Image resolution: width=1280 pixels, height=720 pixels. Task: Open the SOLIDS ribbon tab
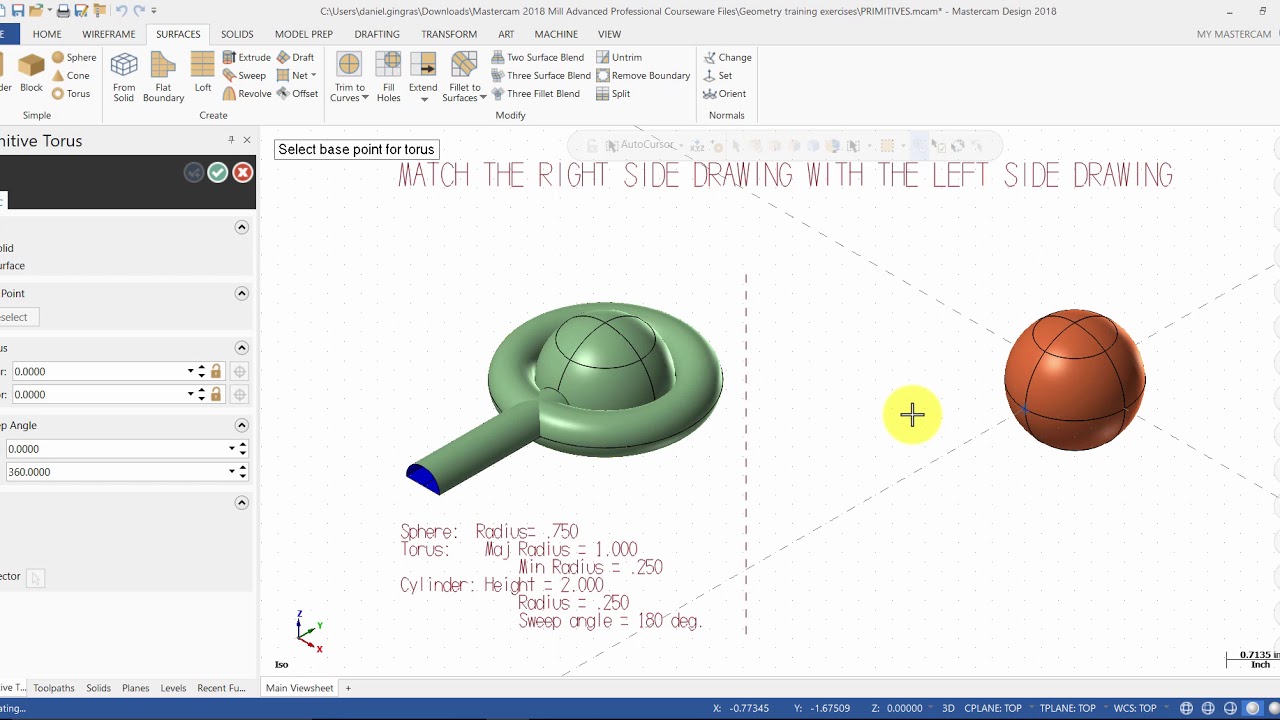[x=237, y=34]
